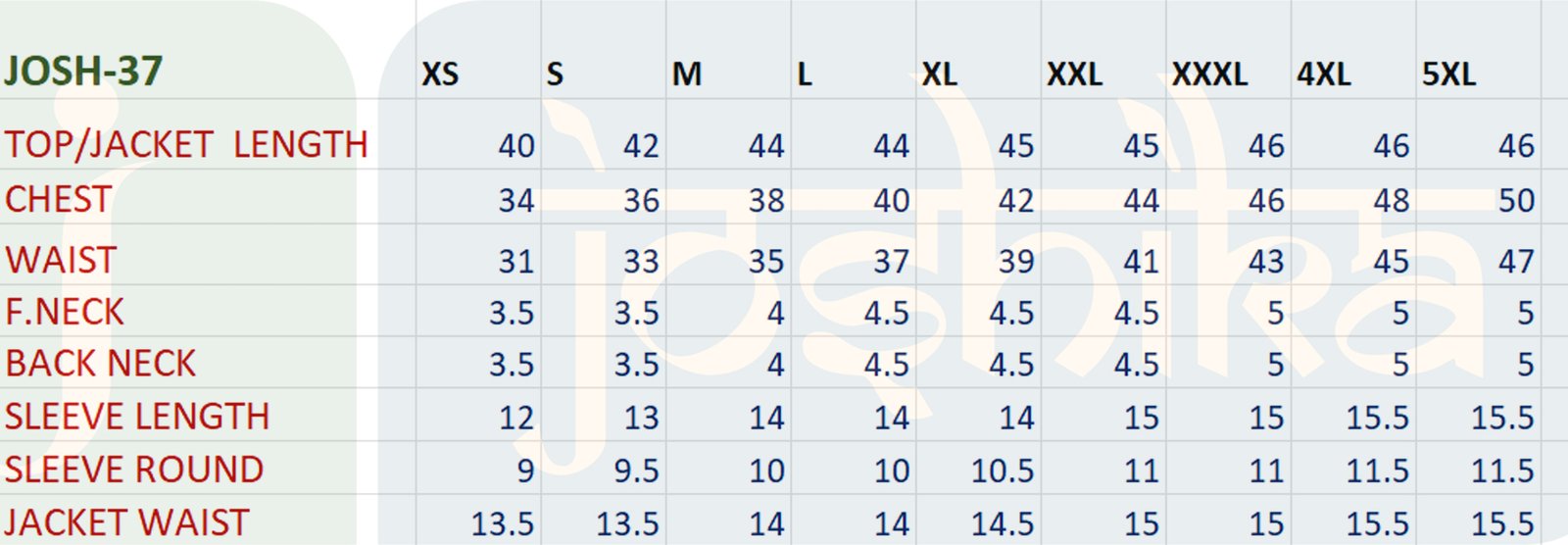The image size is (1568, 545).
Task: Select the top length value 40 for XS
Action: click(x=515, y=146)
